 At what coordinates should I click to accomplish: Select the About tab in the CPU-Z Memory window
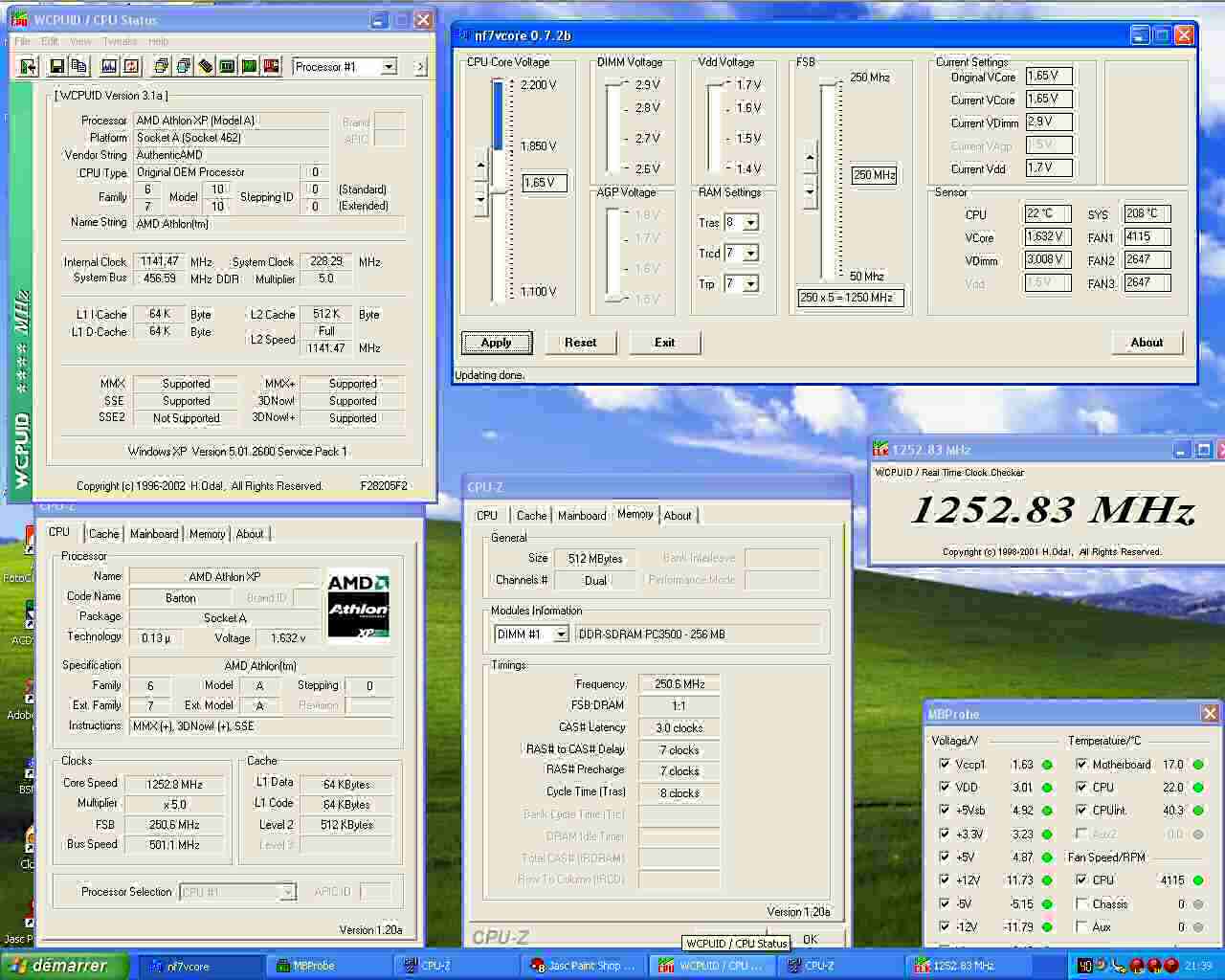(x=678, y=516)
